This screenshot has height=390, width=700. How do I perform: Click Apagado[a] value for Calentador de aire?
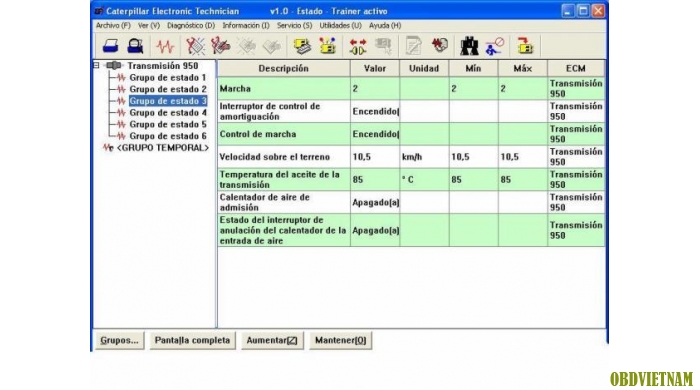click(375, 203)
